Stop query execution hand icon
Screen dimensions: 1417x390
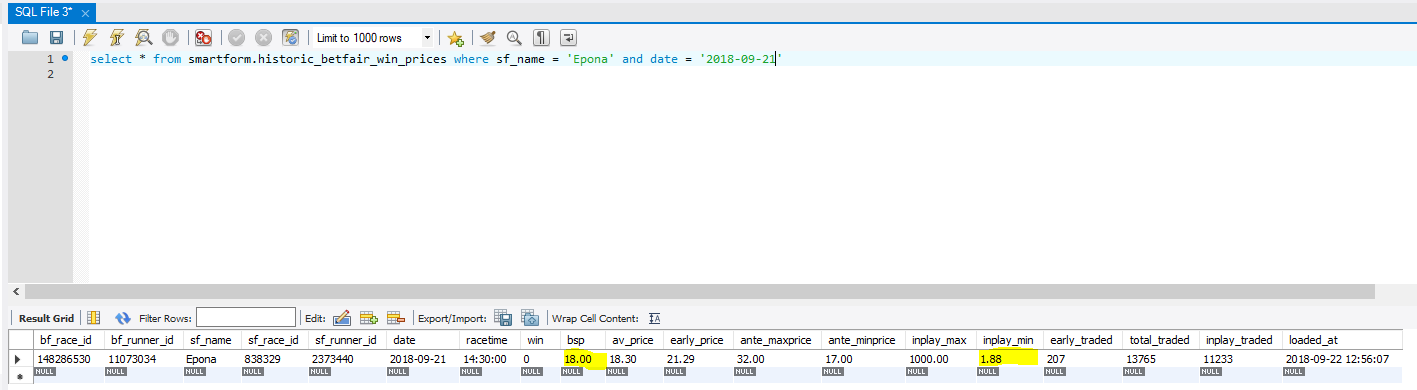[x=170, y=38]
